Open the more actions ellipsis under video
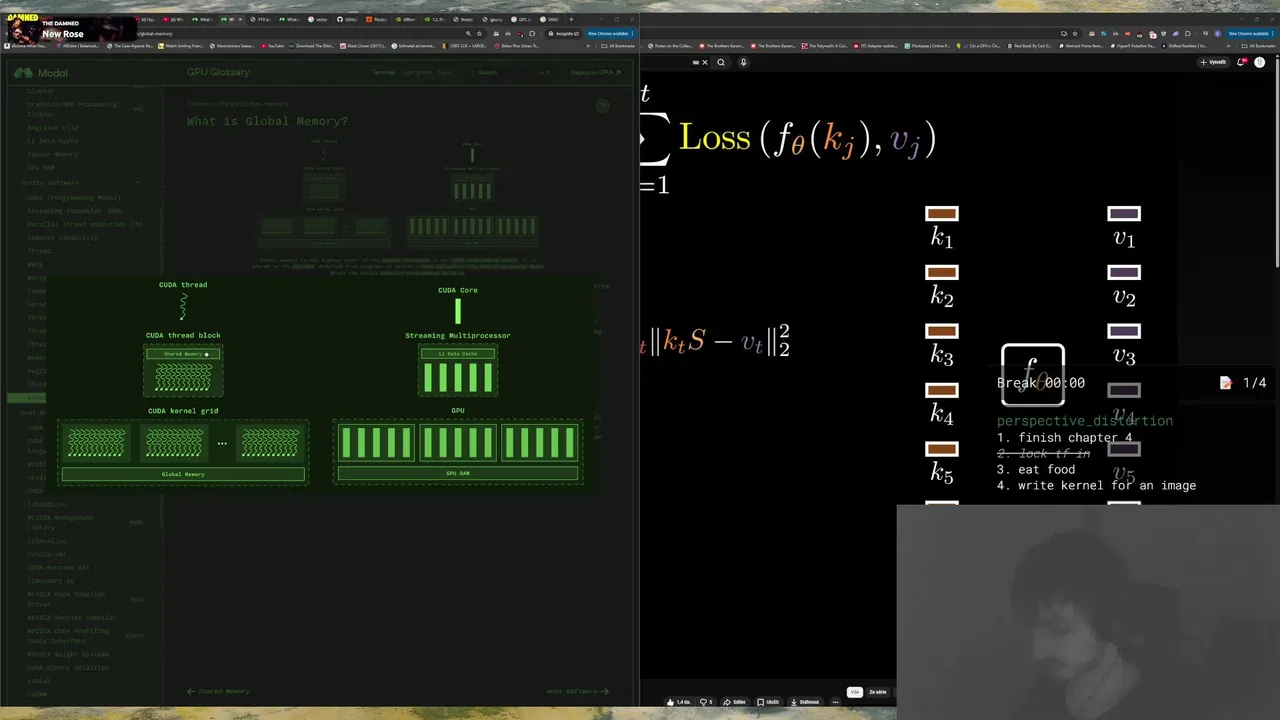The height and width of the screenshot is (720, 1280). (835, 702)
